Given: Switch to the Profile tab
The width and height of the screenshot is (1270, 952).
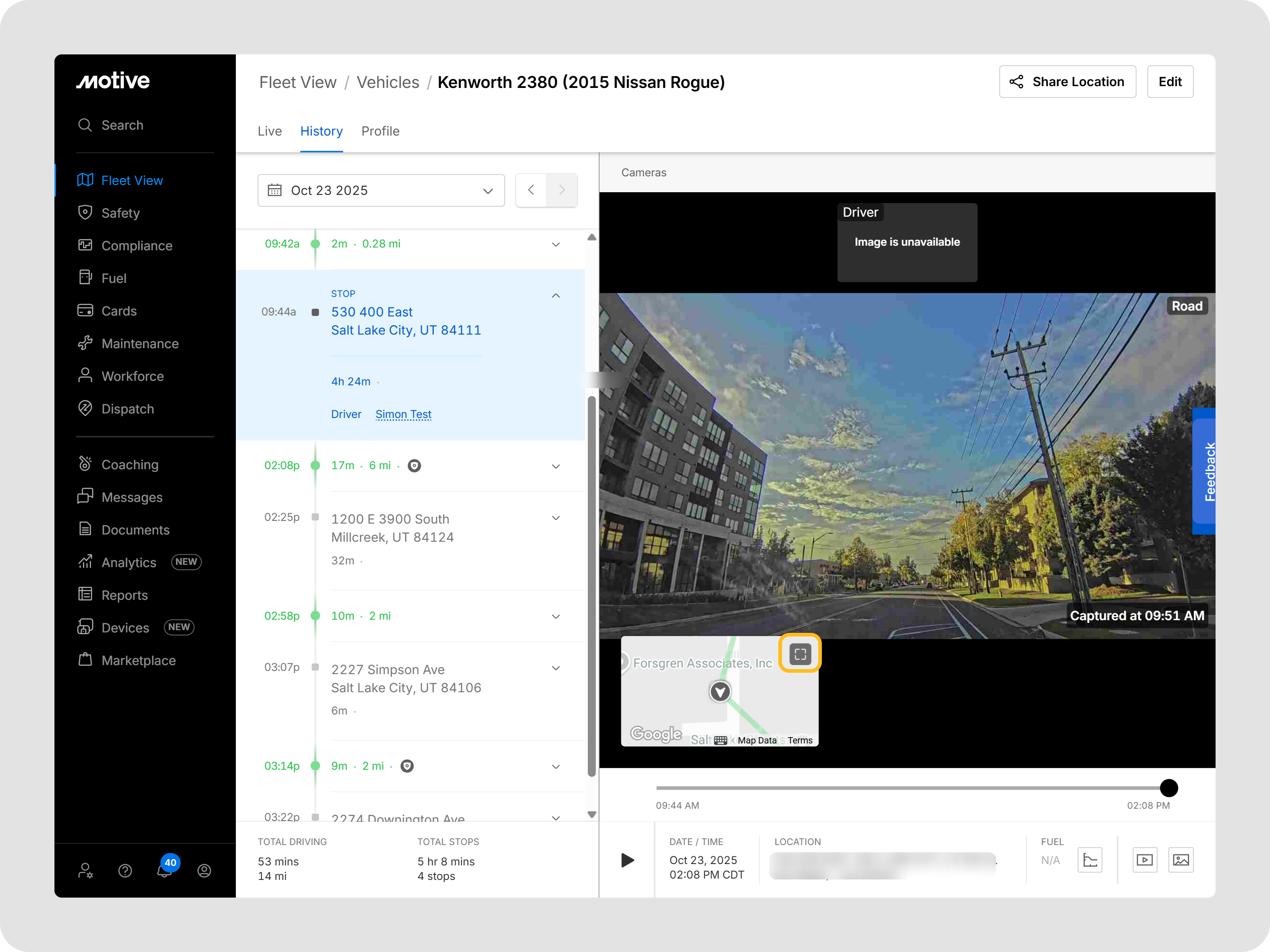Looking at the screenshot, I should coord(380,131).
